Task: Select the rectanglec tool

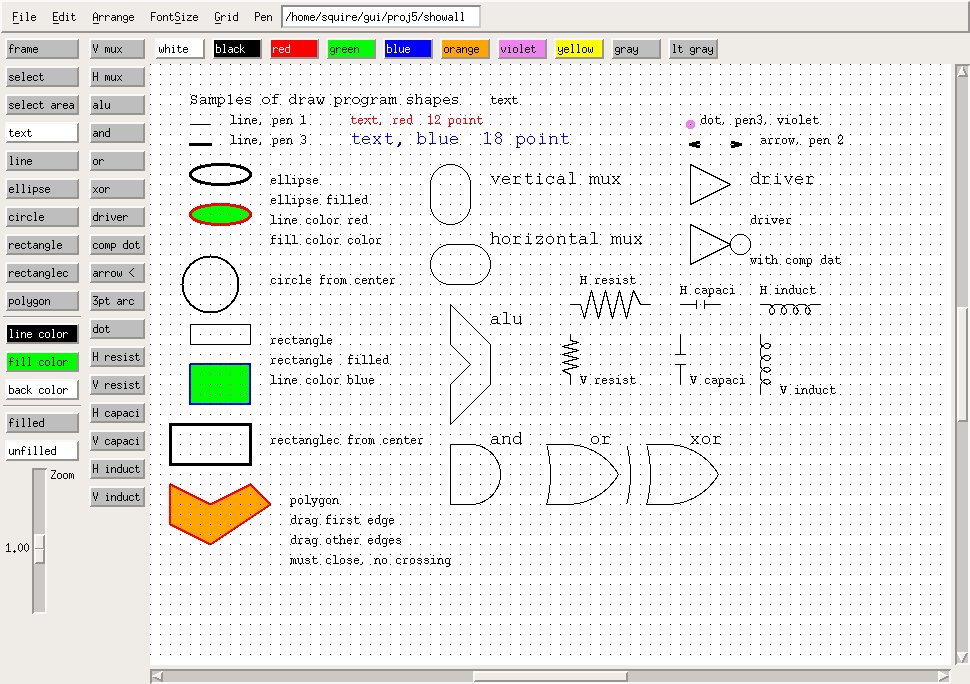Action: click(x=42, y=273)
